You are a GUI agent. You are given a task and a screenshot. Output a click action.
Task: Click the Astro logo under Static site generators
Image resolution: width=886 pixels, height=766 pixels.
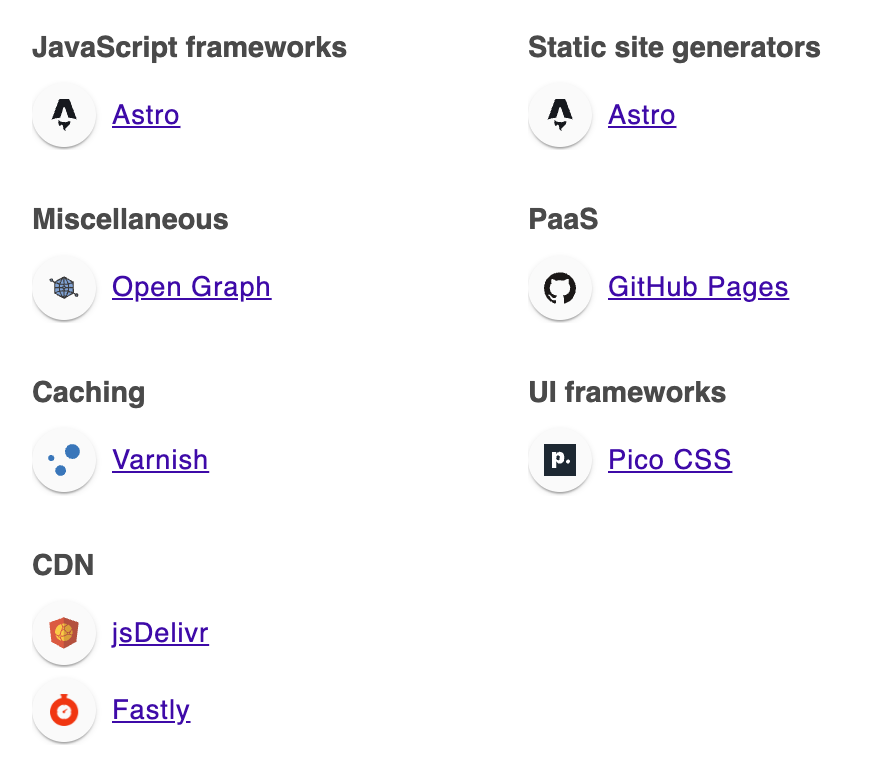pyautogui.click(x=560, y=115)
